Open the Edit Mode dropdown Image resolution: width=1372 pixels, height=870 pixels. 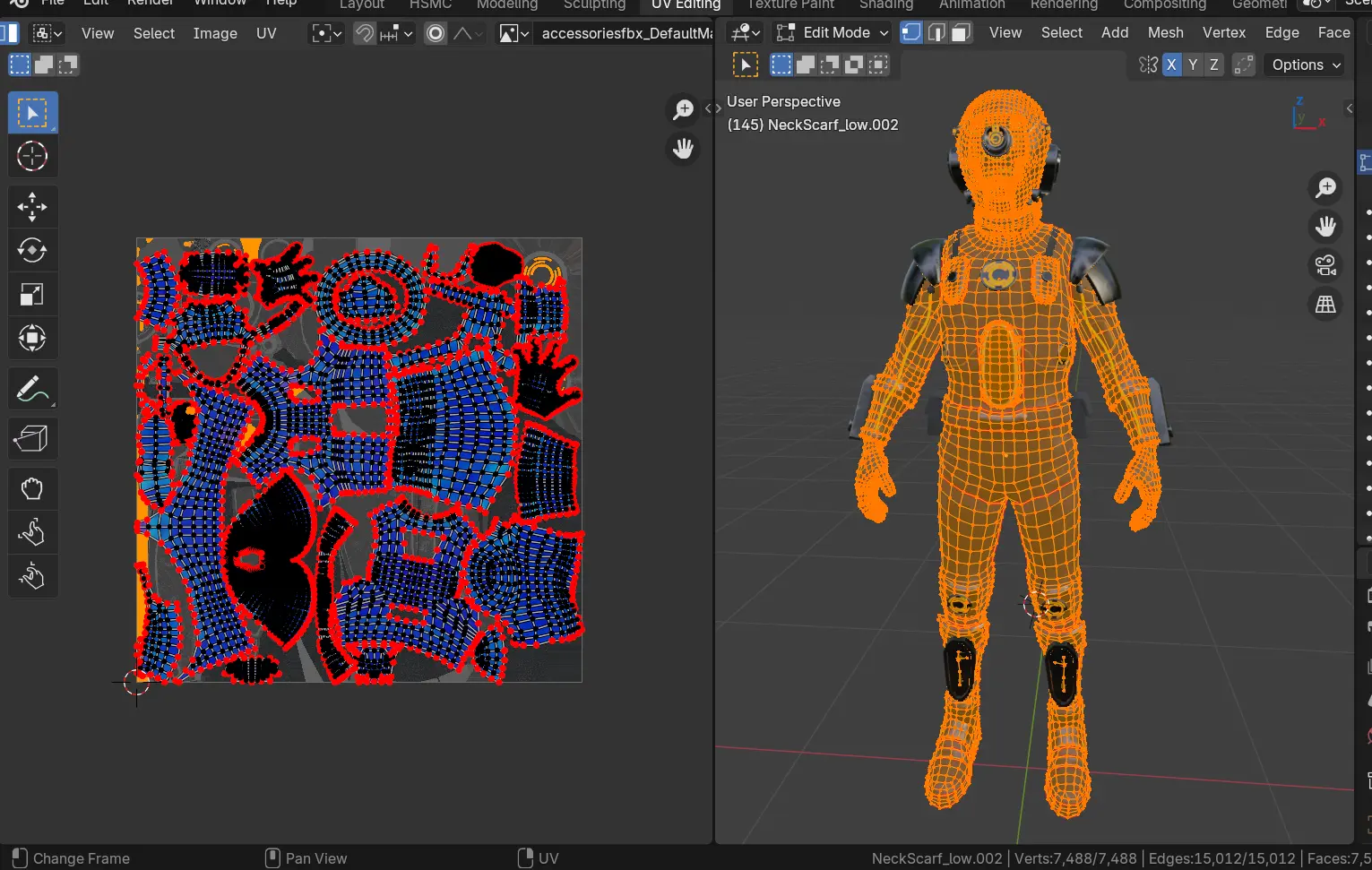833,32
